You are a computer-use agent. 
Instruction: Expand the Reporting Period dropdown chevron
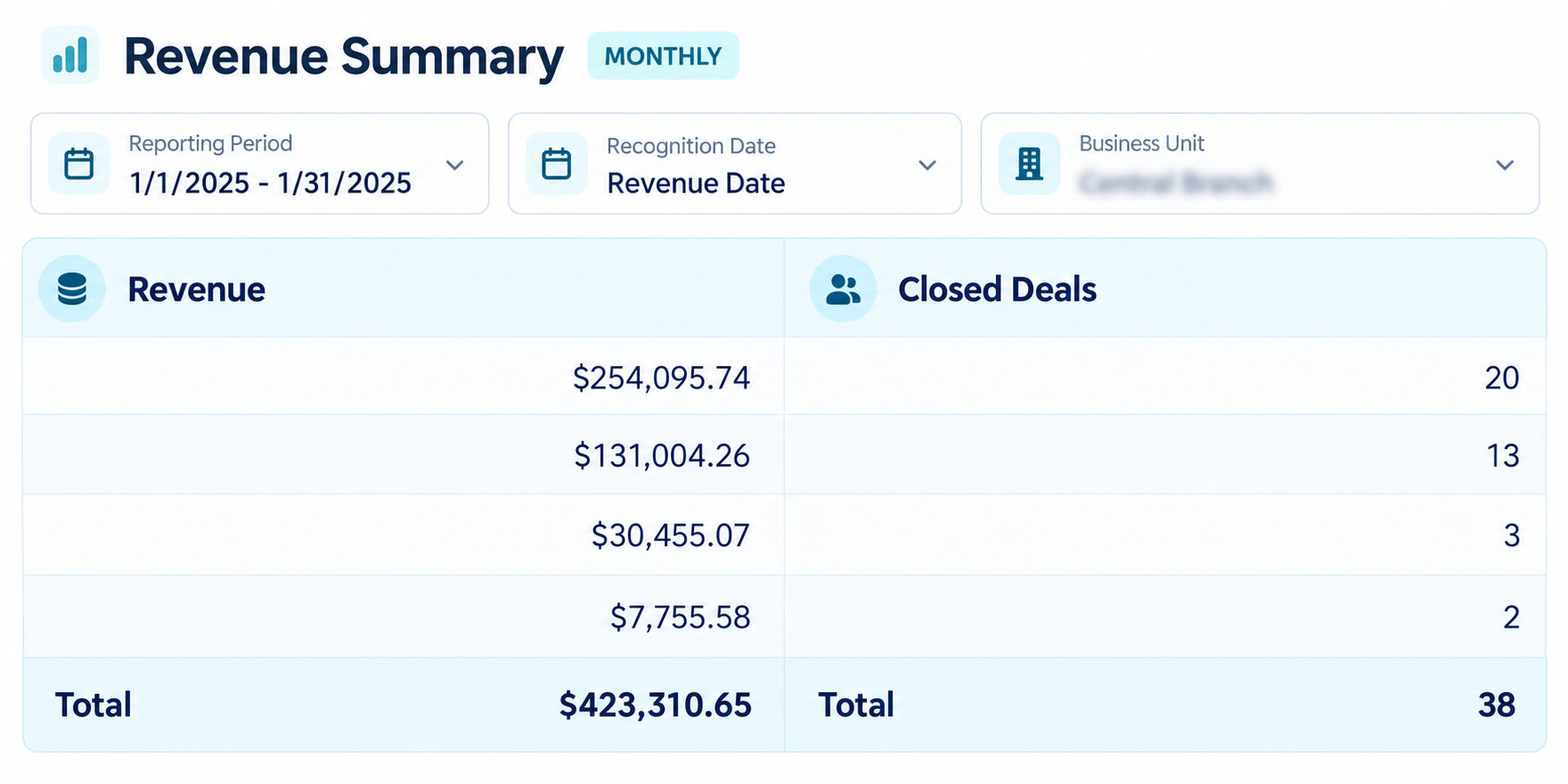(455, 165)
